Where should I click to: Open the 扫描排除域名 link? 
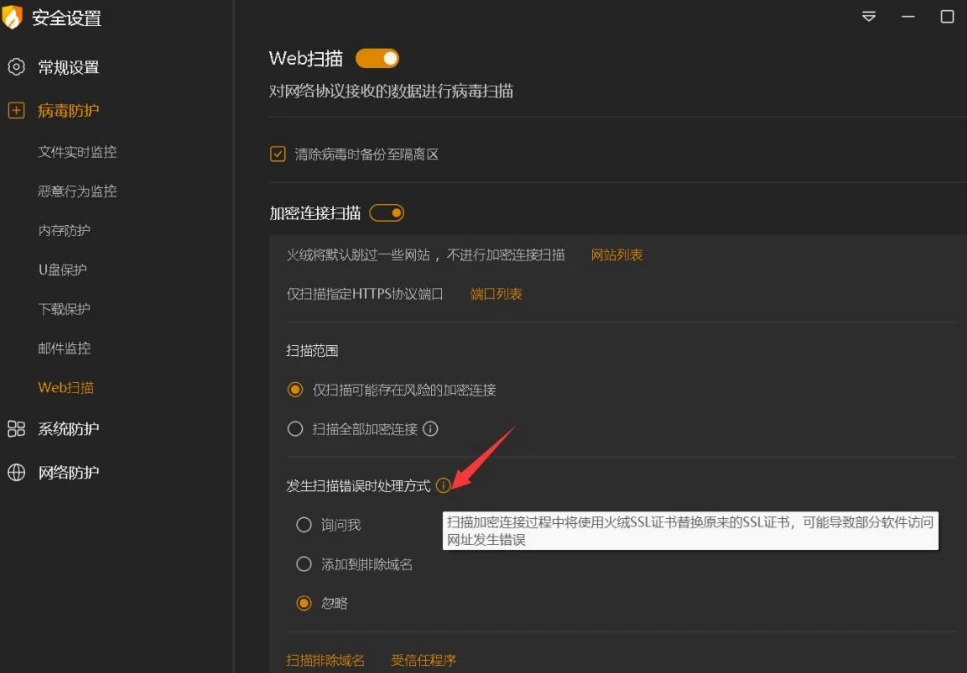tap(326, 660)
